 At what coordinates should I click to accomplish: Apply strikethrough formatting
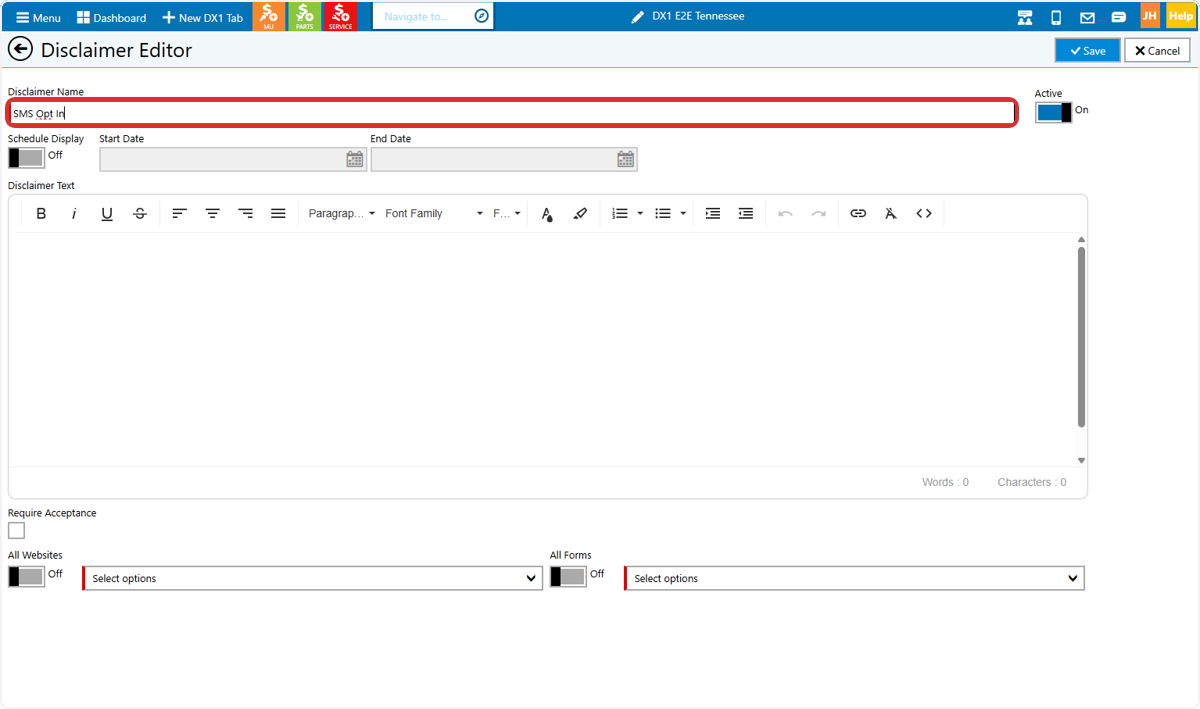point(140,213)
